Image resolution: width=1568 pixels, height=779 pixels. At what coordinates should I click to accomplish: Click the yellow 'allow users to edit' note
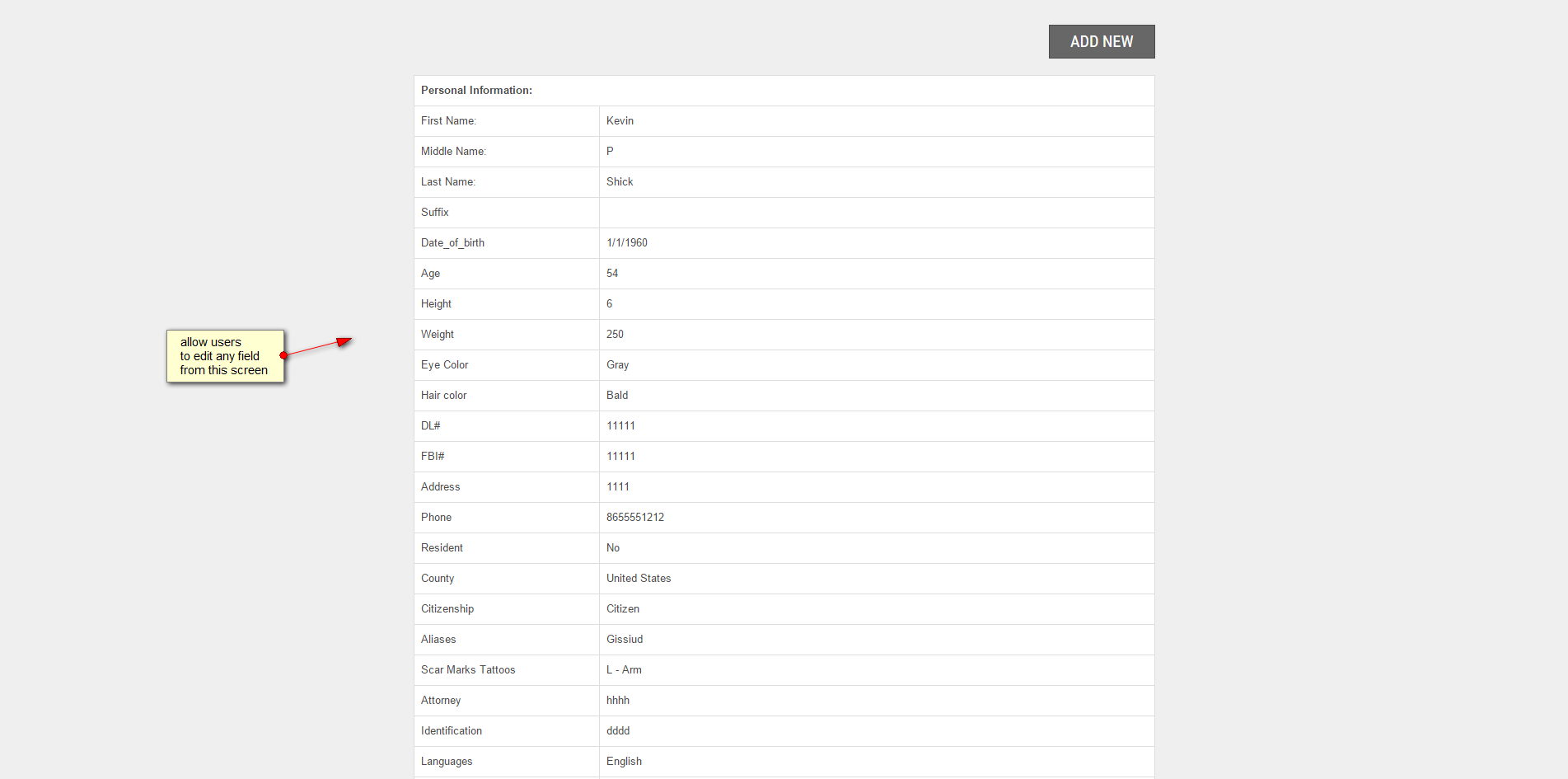224,356
